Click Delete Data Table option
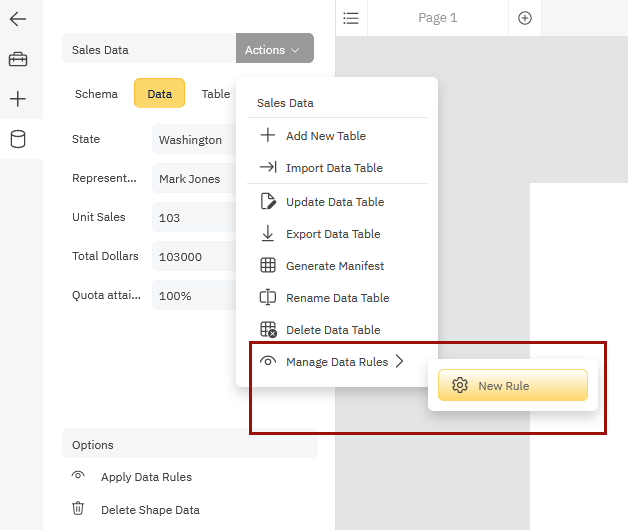 point(333,330)
